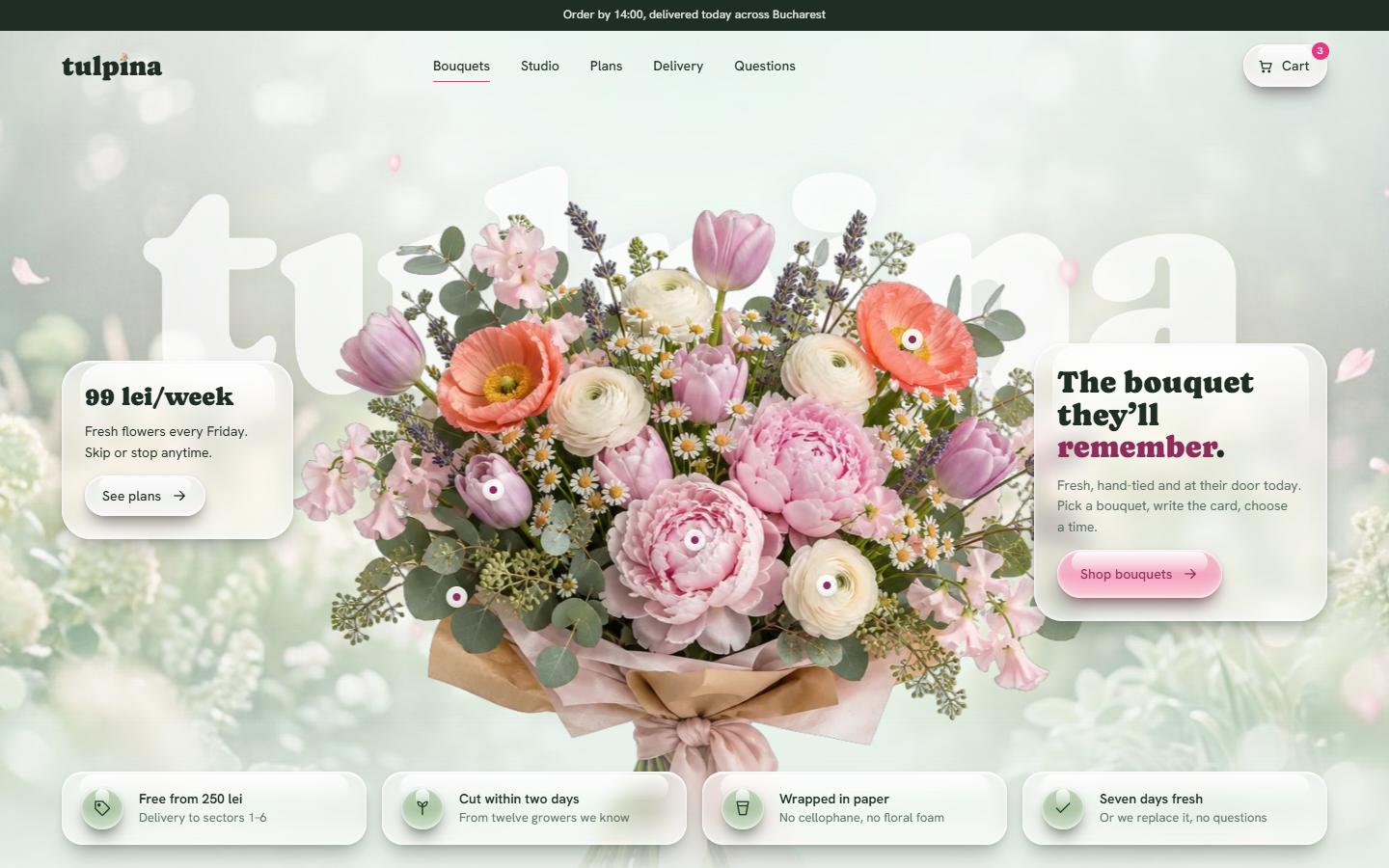Click 'Fresh flowers every Friday.' text
Viewport: 1389px width, 868px height.
pos(166,431)
